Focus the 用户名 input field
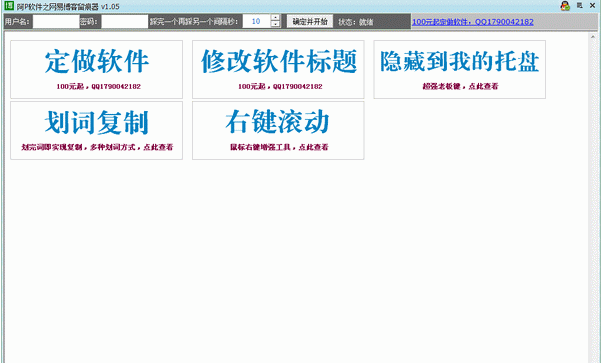The height and width of the screenshot is (363, 601). click(56, 21)
